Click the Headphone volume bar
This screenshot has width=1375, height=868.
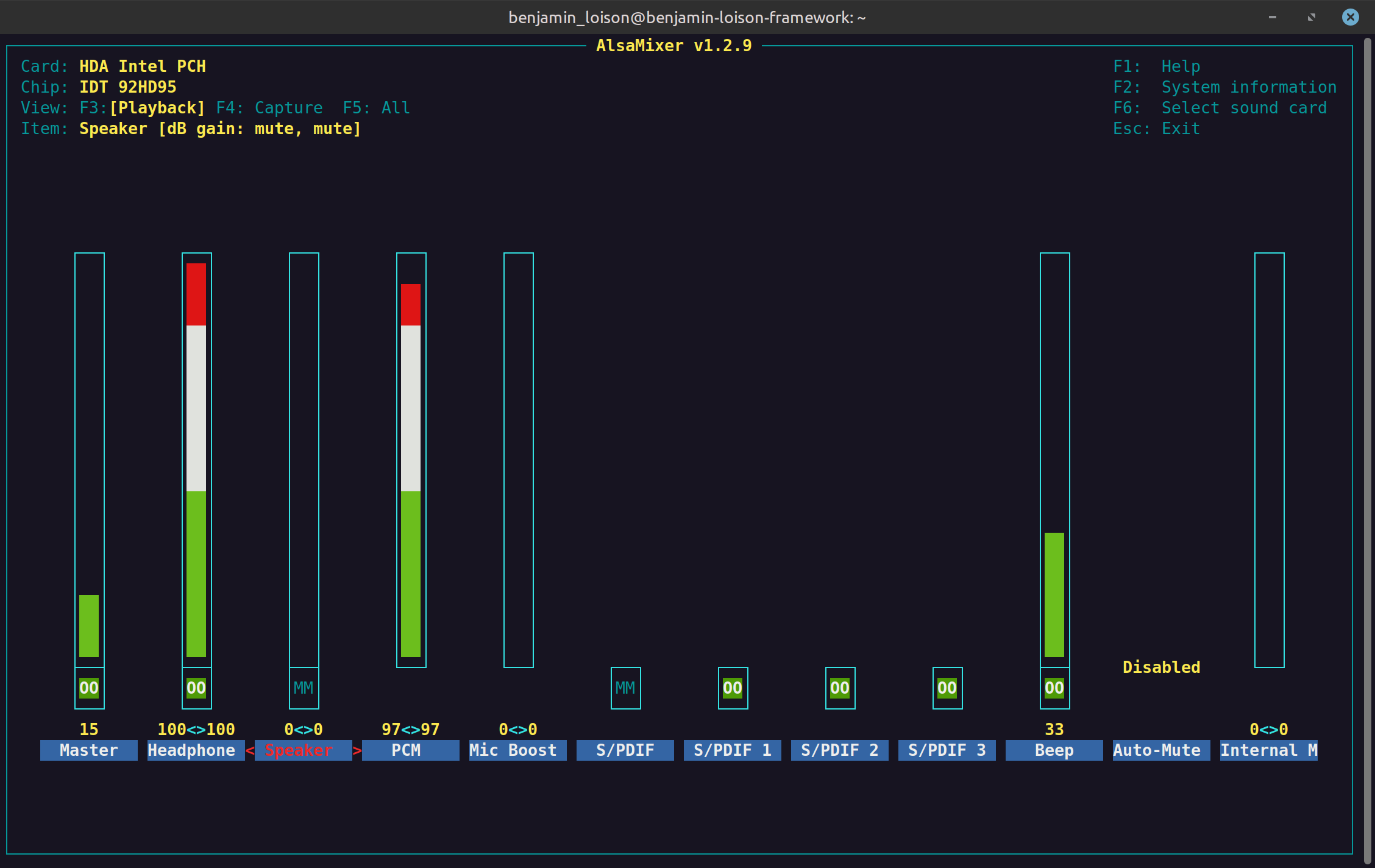pos(196,460)
